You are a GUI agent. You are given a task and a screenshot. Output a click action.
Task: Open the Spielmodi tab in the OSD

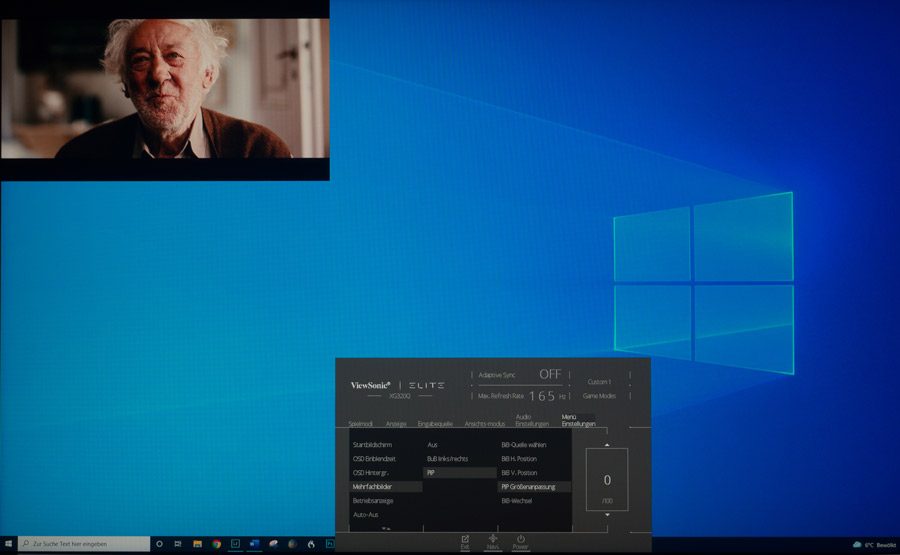pos(360,424)
